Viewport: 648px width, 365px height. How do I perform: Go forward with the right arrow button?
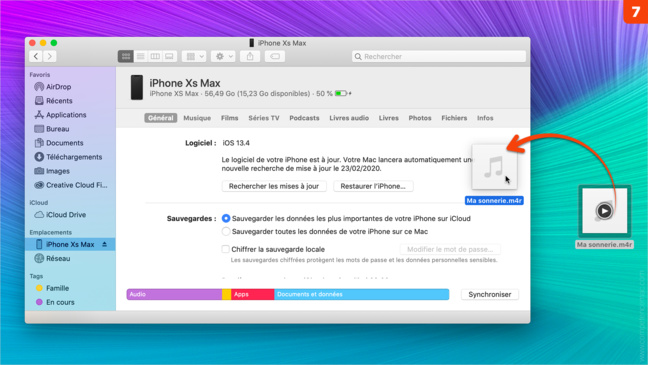tap(50, 56)
